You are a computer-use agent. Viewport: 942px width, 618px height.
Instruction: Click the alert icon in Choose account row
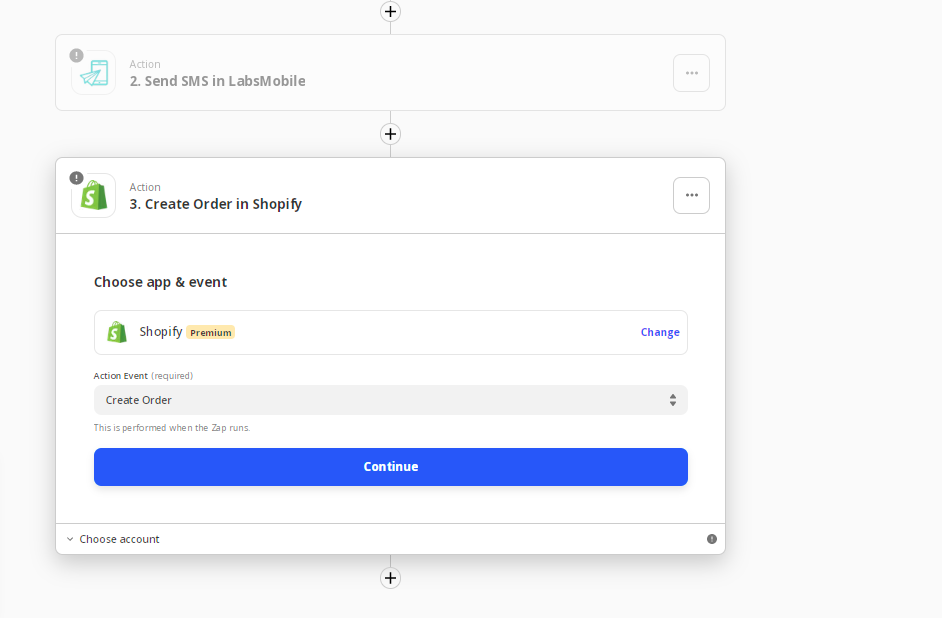pyautogui.click(x=712, y=539)
